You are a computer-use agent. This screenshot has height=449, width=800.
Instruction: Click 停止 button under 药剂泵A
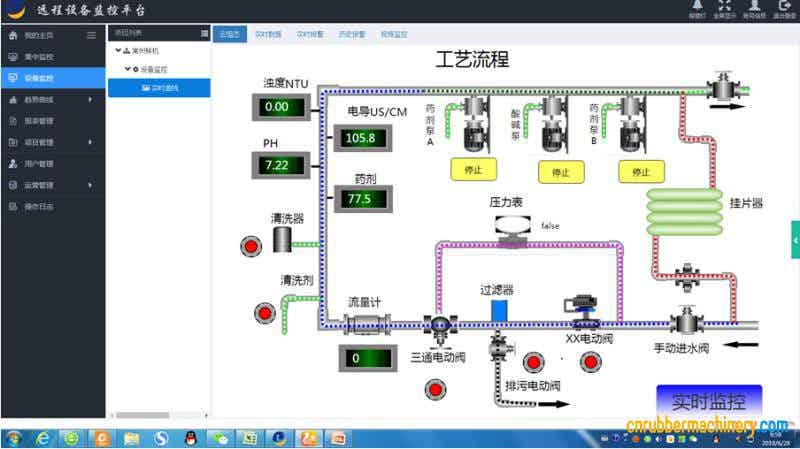474,169
